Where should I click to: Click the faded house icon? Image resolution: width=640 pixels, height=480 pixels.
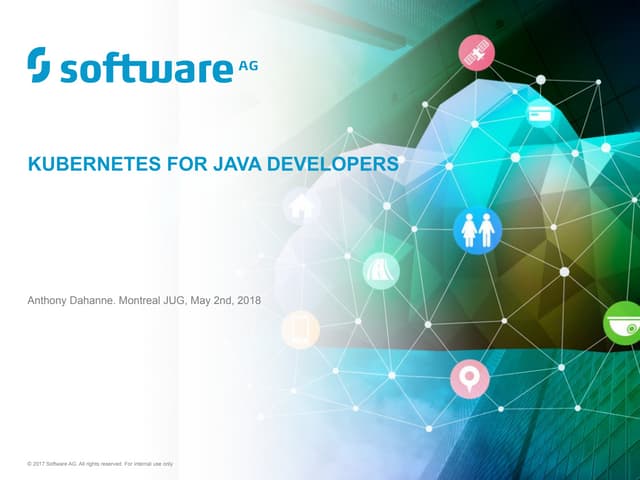coord(299,208)
